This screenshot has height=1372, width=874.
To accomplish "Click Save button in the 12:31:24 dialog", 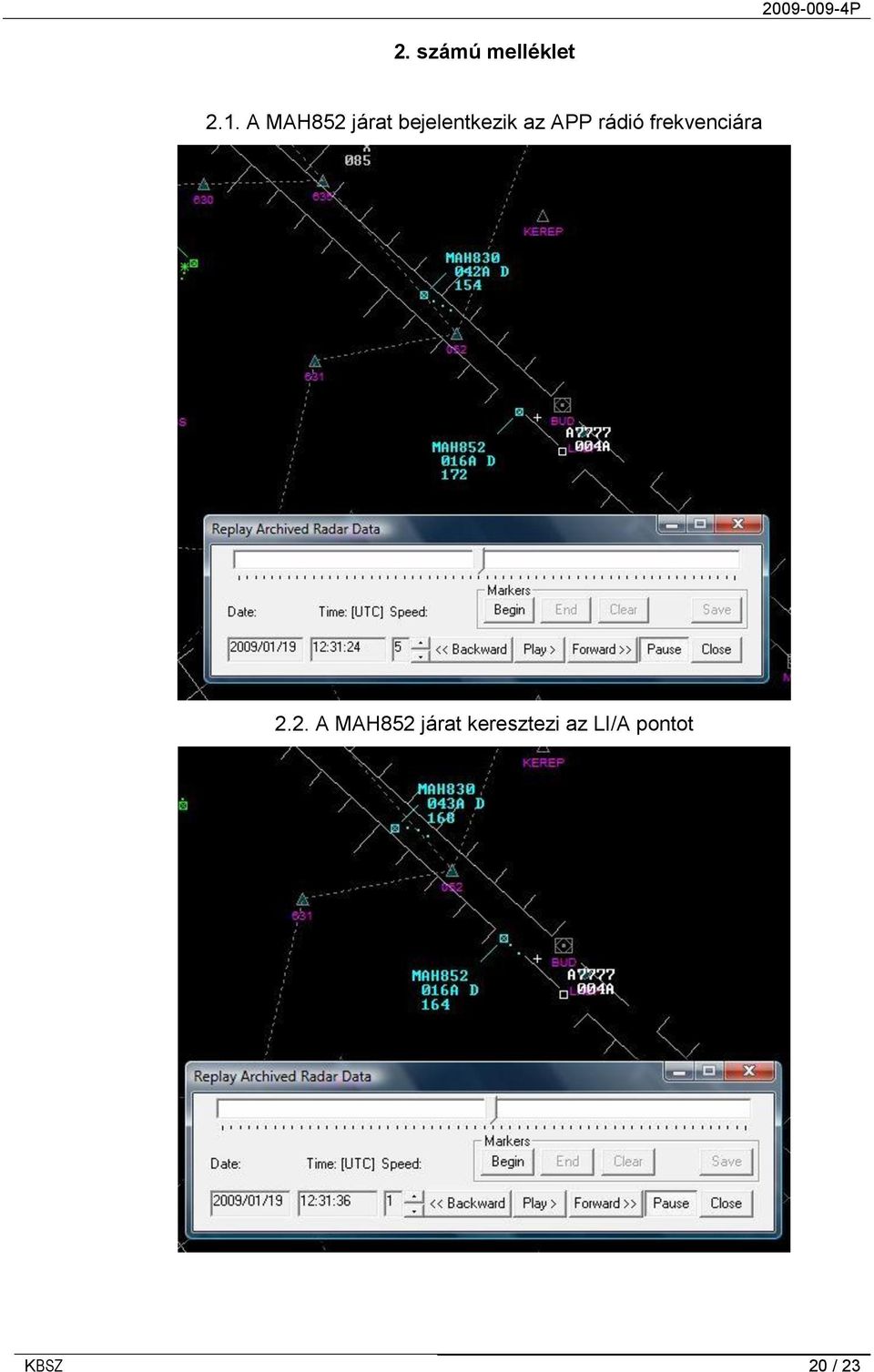I will click(x=716, y=610).
